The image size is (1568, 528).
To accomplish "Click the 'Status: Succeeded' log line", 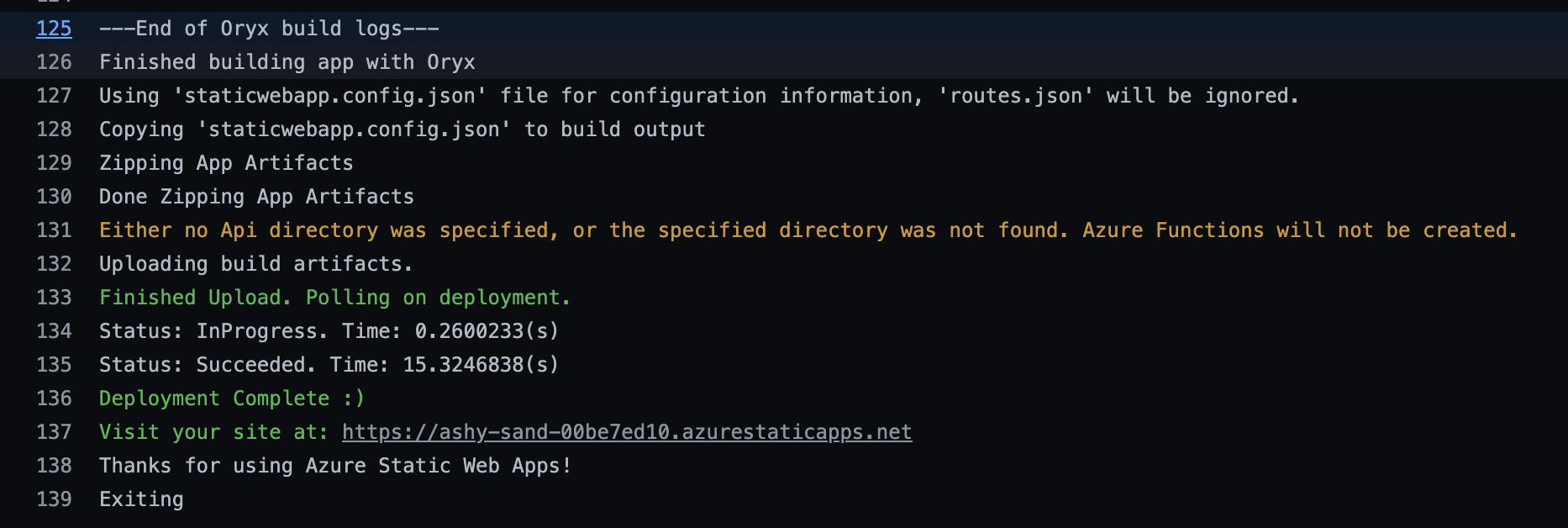I will pyautogui.click(x=329, y=365).
